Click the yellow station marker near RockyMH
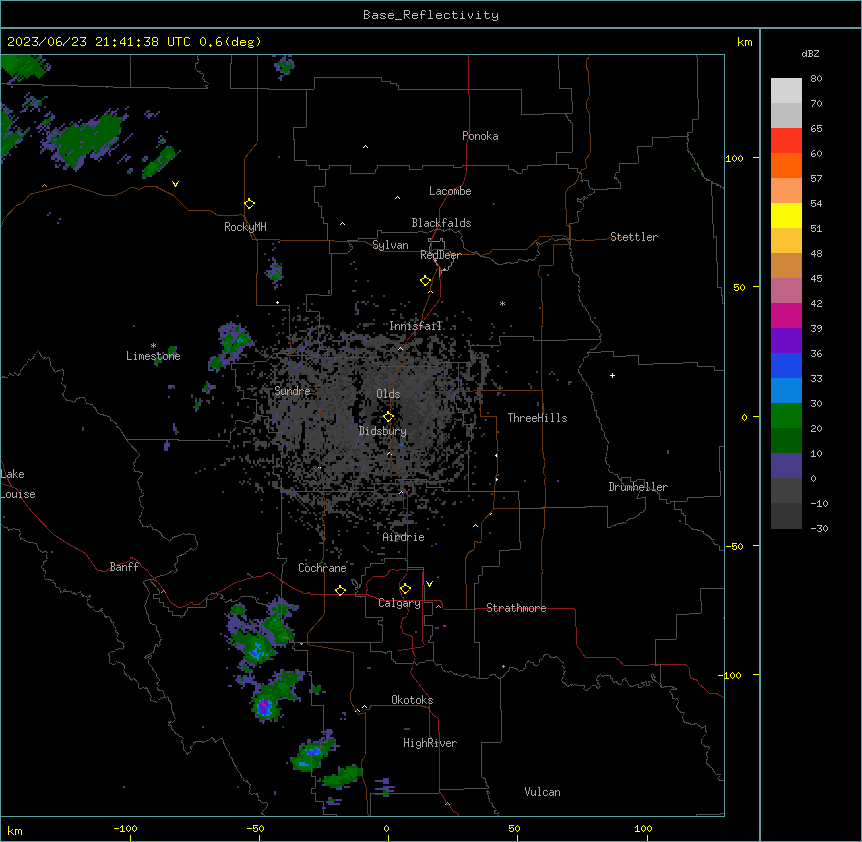This screenshot has height=842, width=862. [250, 204]
